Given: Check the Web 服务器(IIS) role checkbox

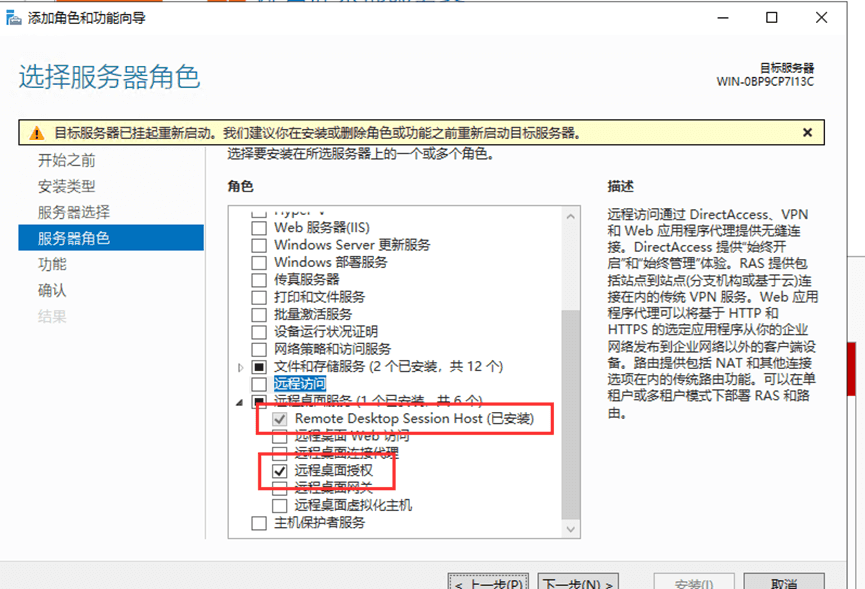Looking at the screenshot, I should tap(259, 228).
